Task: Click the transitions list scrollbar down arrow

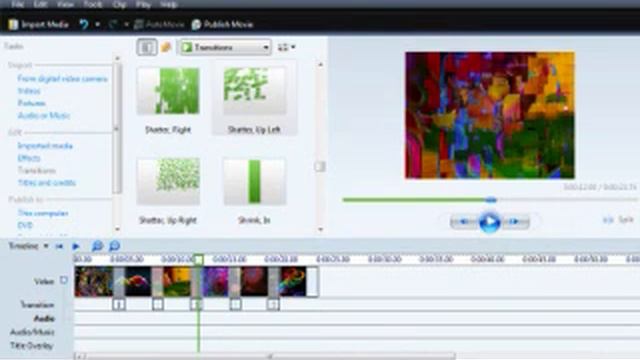Action: pyautogui.click(x=320, y=229)
